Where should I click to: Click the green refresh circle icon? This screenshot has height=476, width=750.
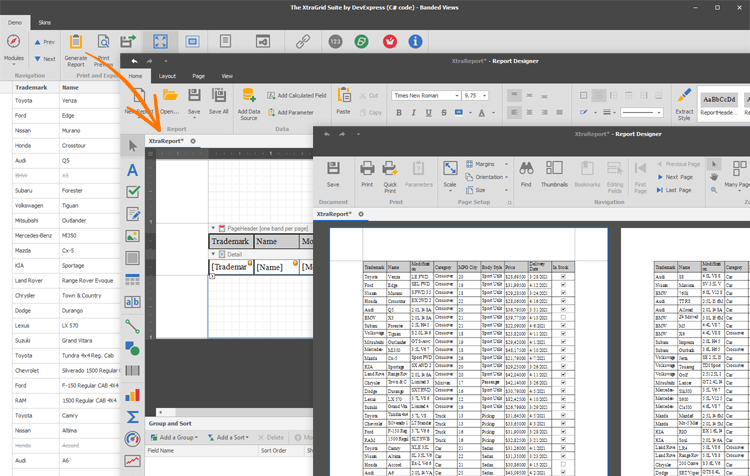(362, 42)
